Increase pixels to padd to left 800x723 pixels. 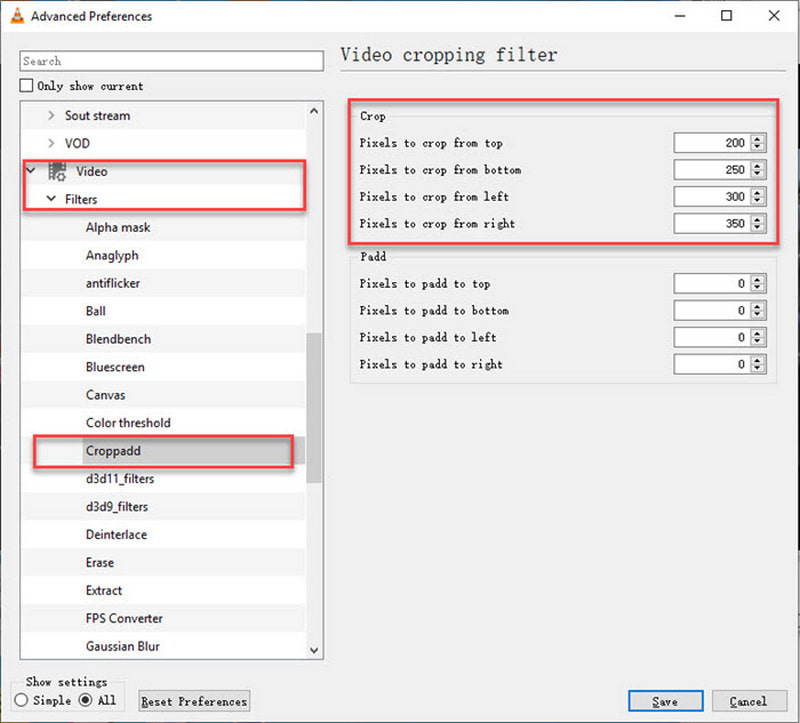coord(758,333)
